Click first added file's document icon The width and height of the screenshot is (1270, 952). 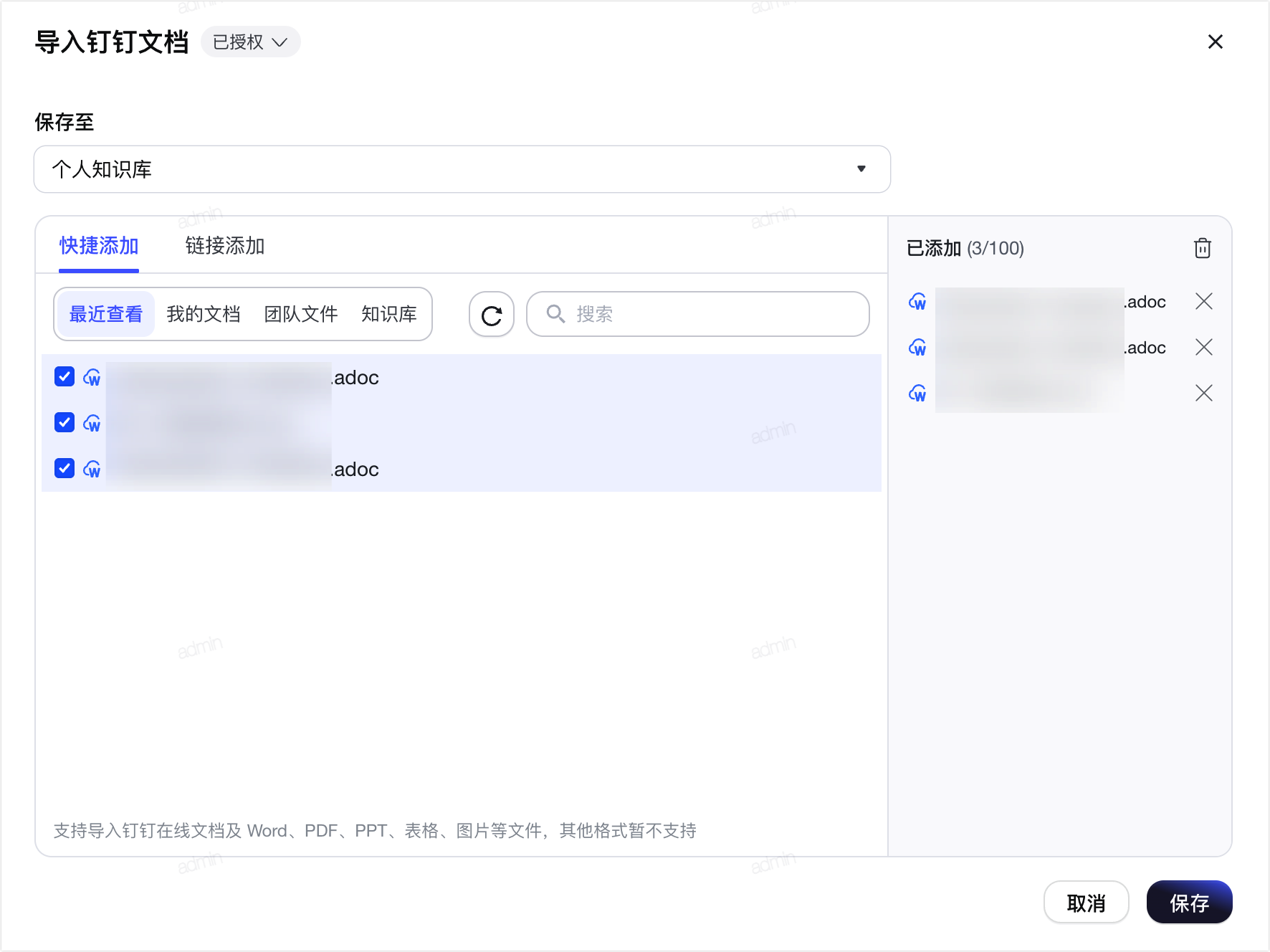pyautogui.click(x=917, y=301)
